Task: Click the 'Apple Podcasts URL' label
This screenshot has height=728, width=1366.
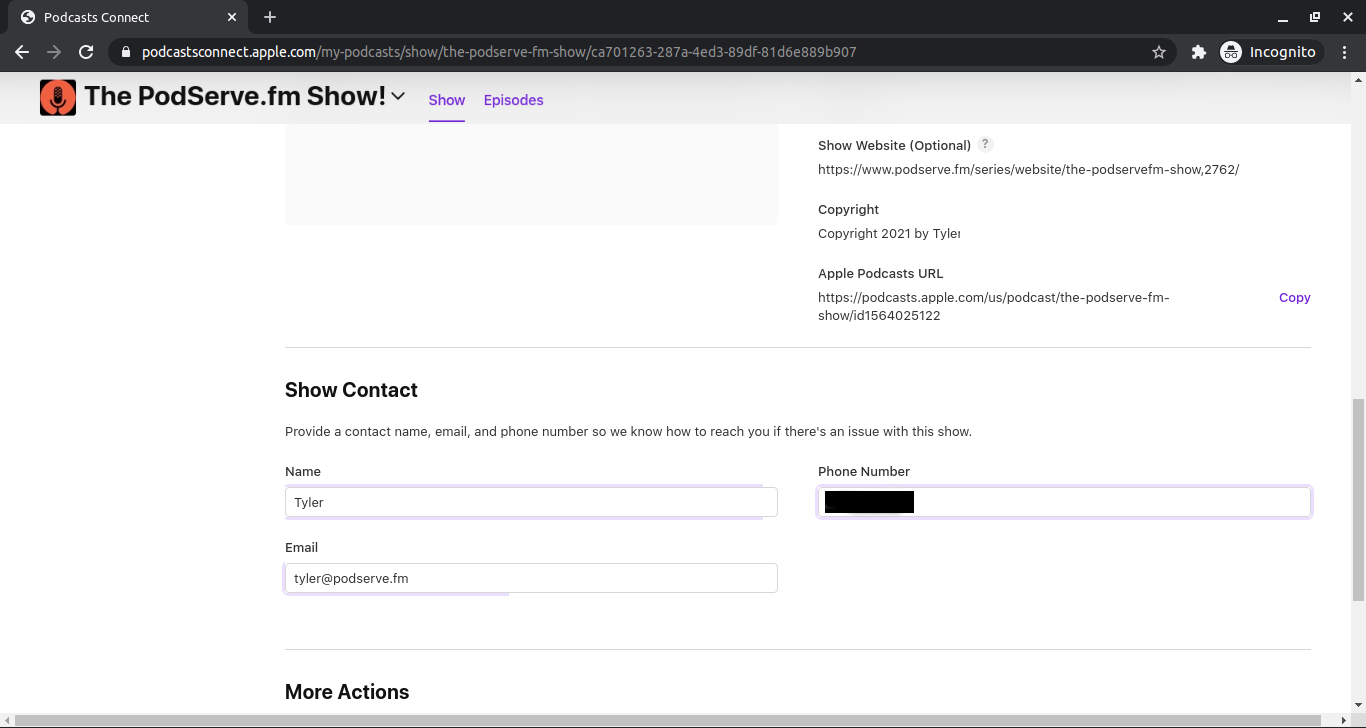Action: (880, 273)
